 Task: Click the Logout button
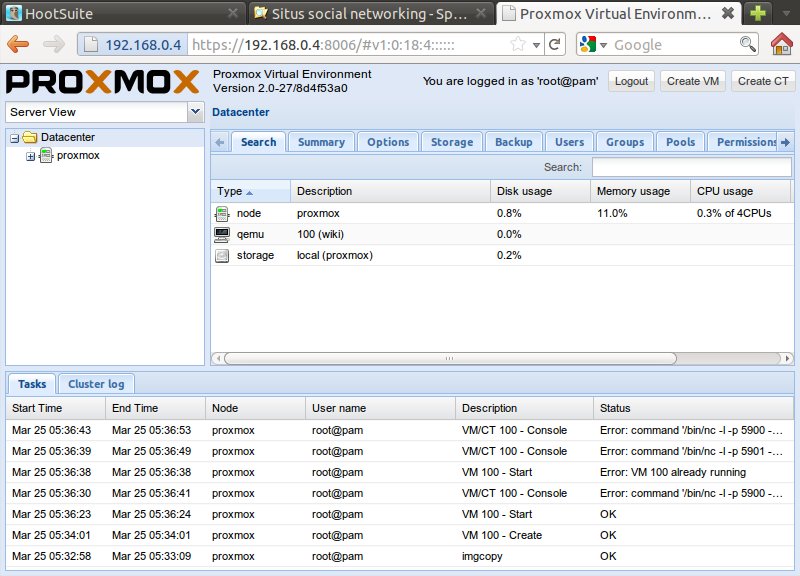(631, 81)
